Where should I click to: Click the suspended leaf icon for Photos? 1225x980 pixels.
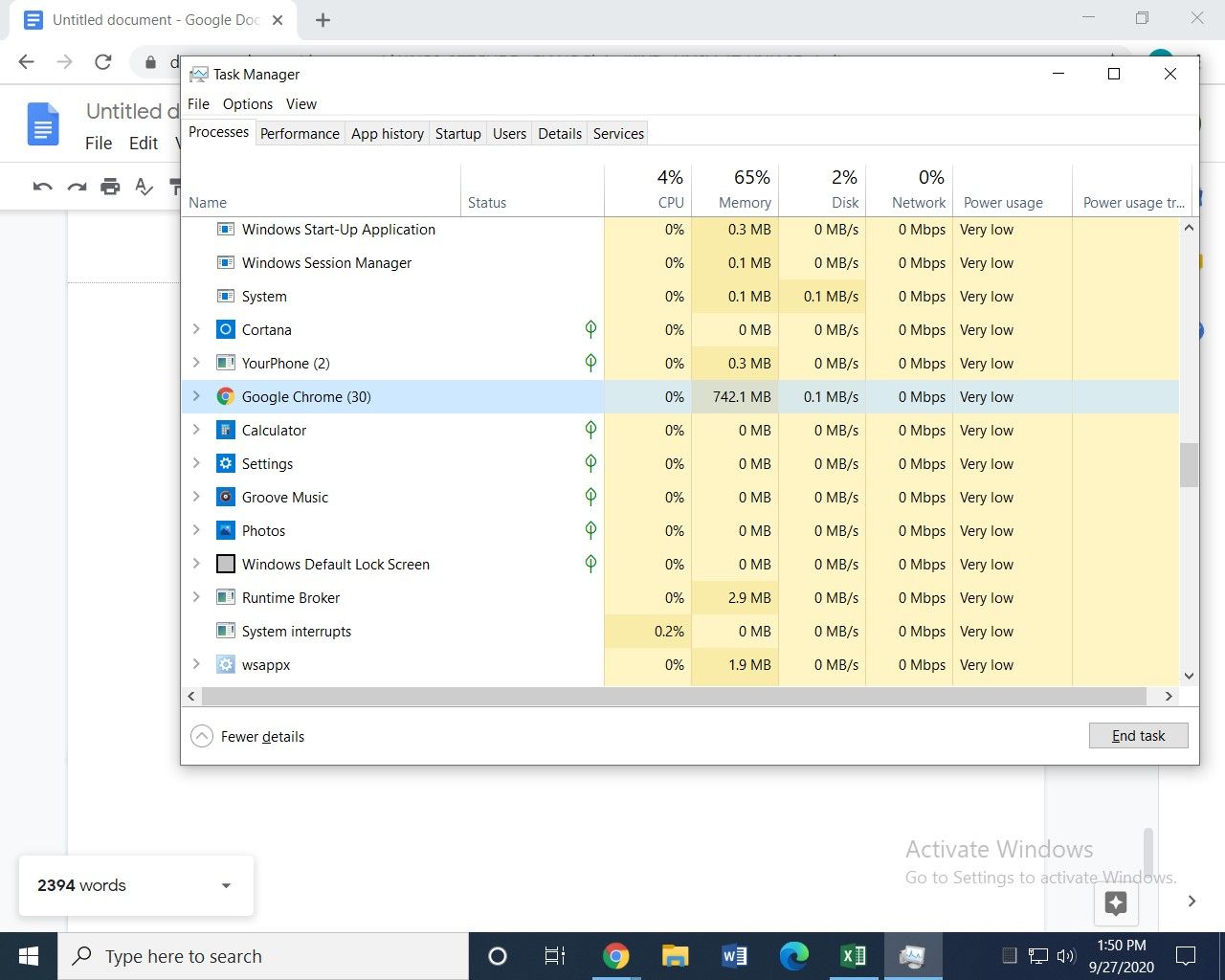coord(590,530)
